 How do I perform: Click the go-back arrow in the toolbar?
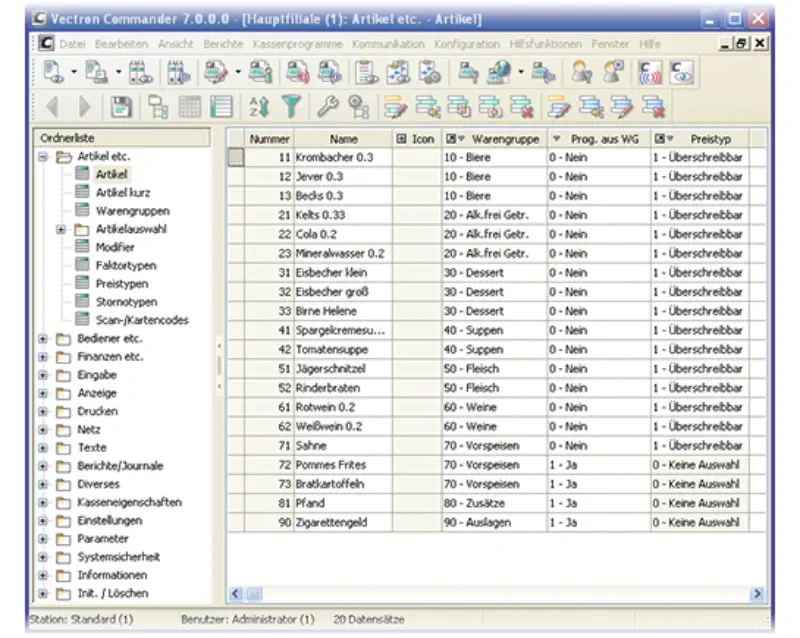(x=52, y=107)
